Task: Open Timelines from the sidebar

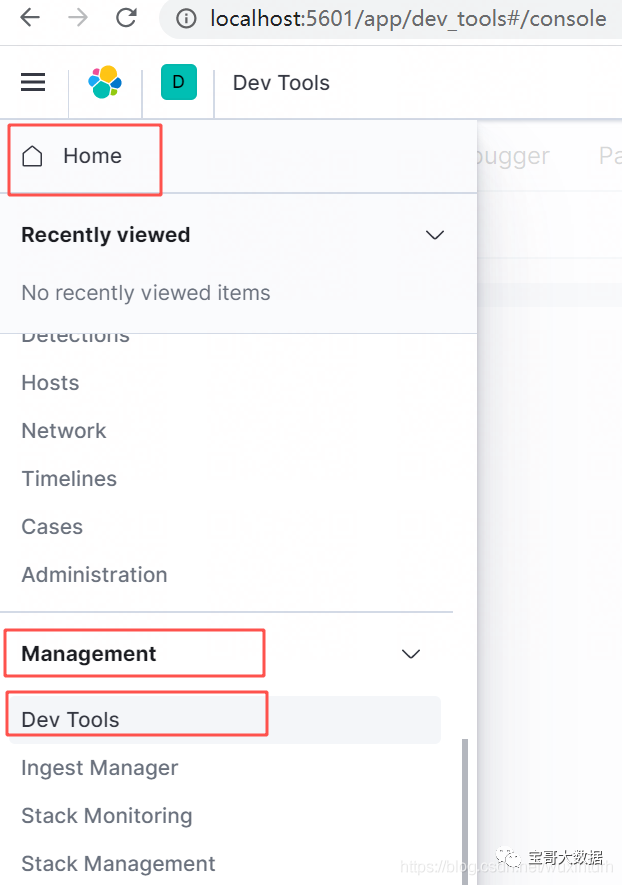Action: 69,479
